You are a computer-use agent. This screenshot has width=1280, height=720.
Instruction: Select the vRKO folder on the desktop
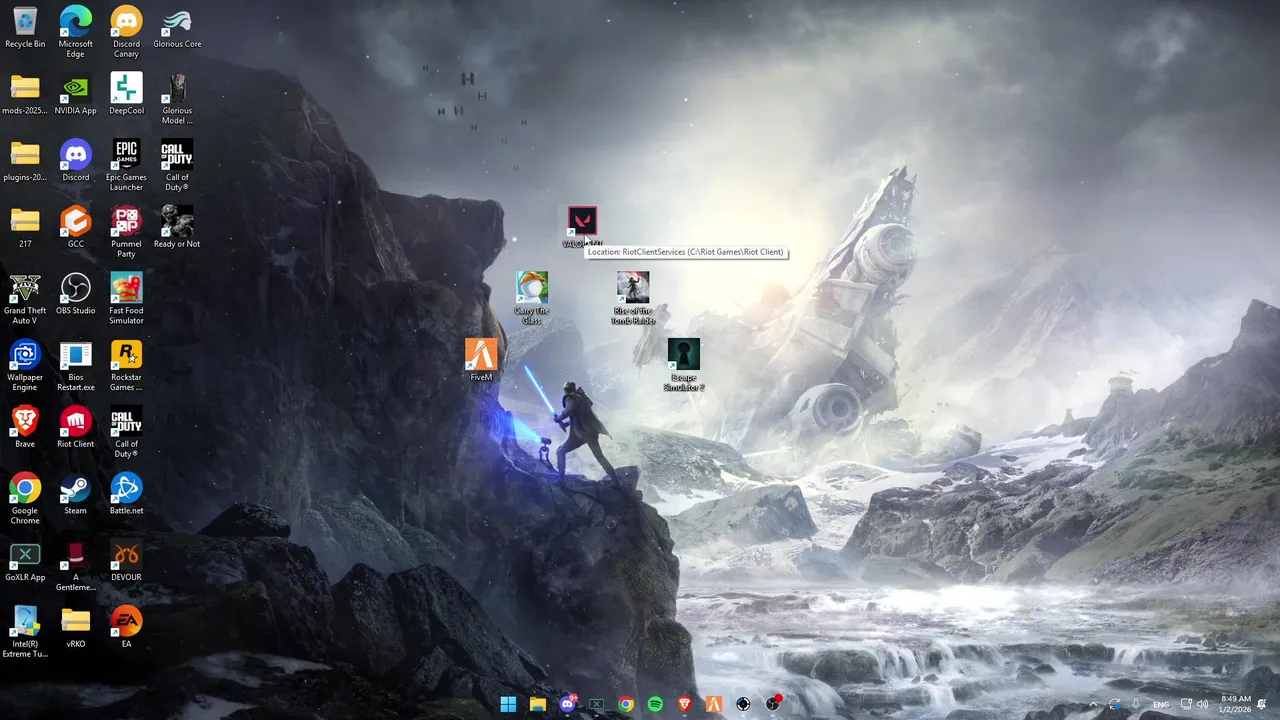pyautogui.click(x=76, y=628)
